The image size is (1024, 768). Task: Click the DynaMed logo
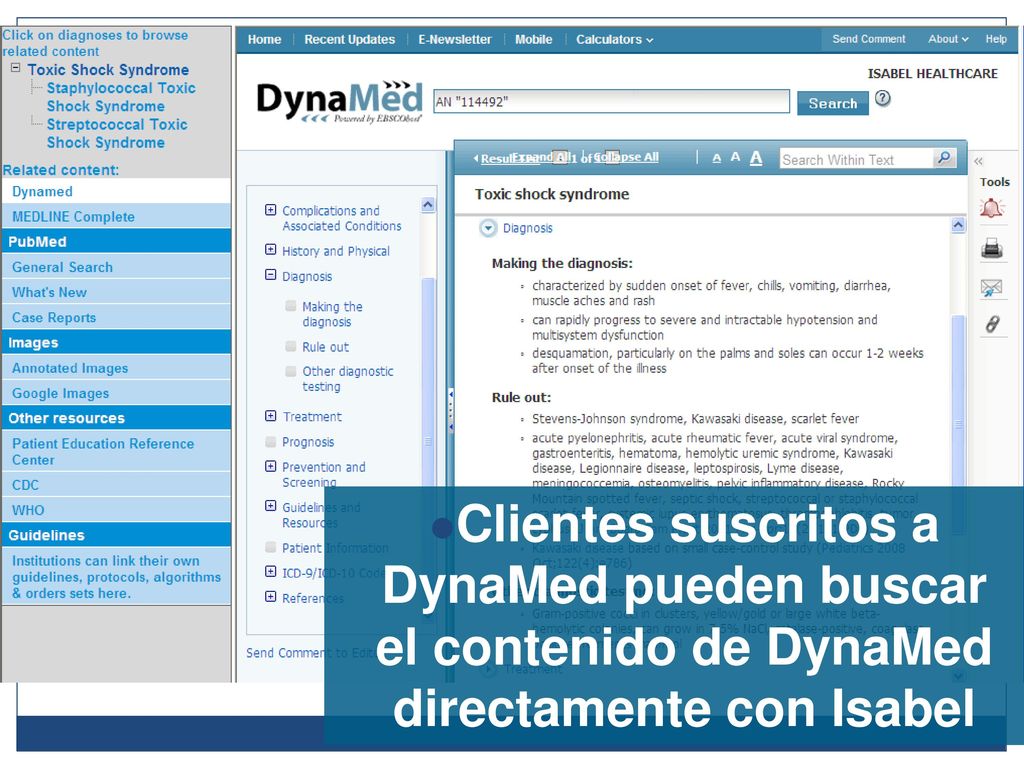pyautogui.click(x=340, y=101)
